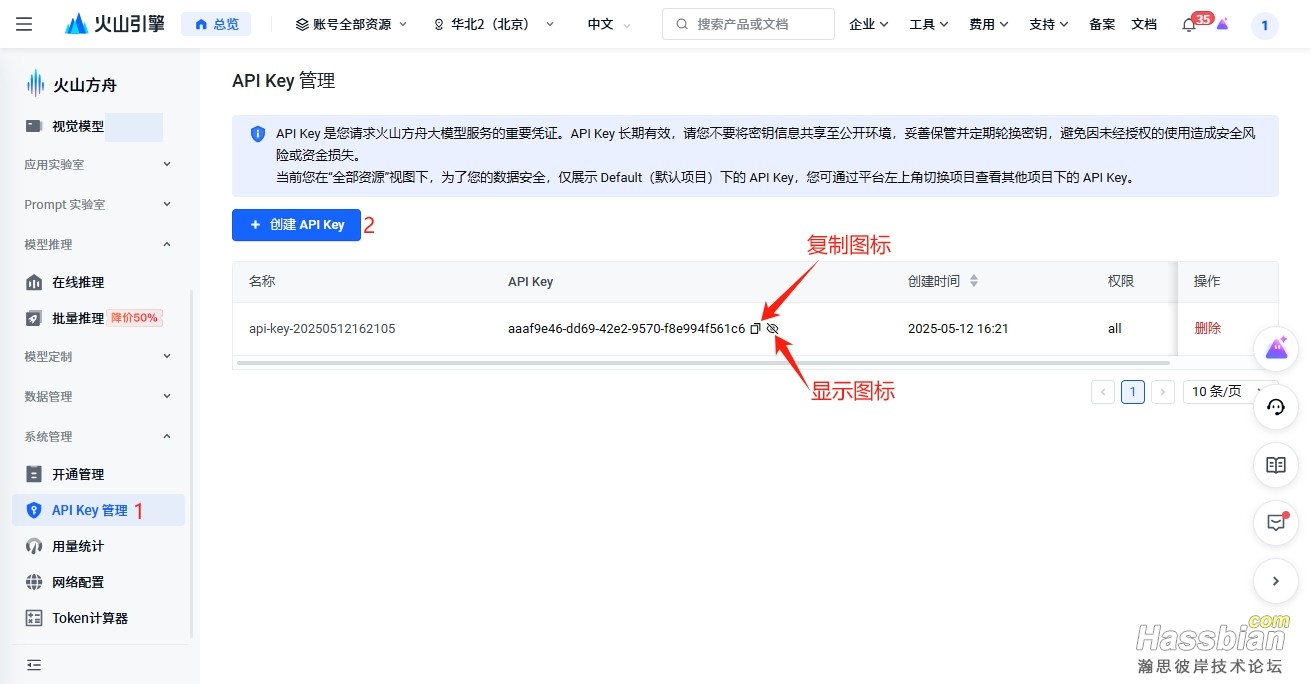Select page 1 in pagination
1311x684 pixels.
pyautogui.click(x=1132, y=392)
